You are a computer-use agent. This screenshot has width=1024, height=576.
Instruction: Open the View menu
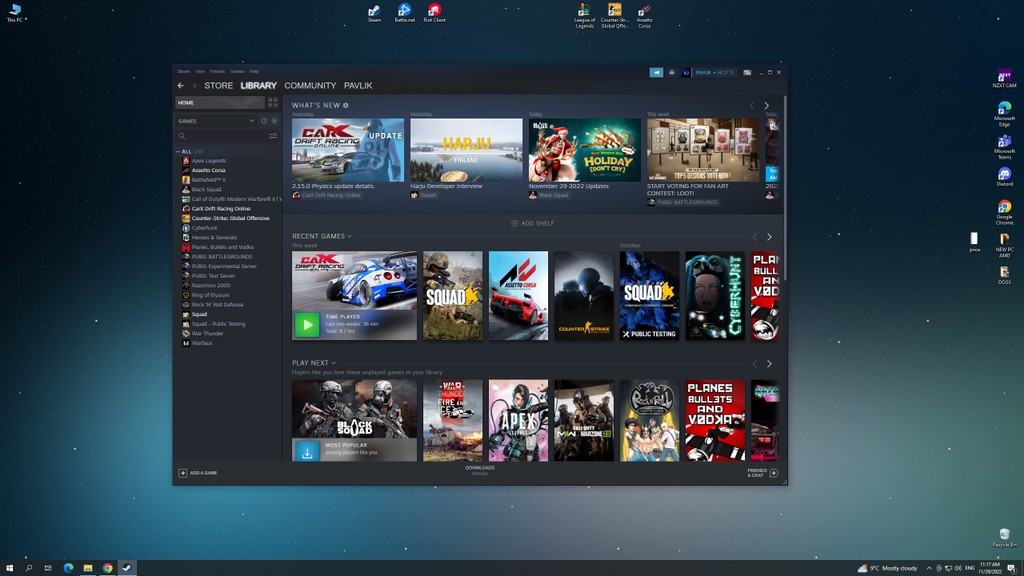pos(200,71)
